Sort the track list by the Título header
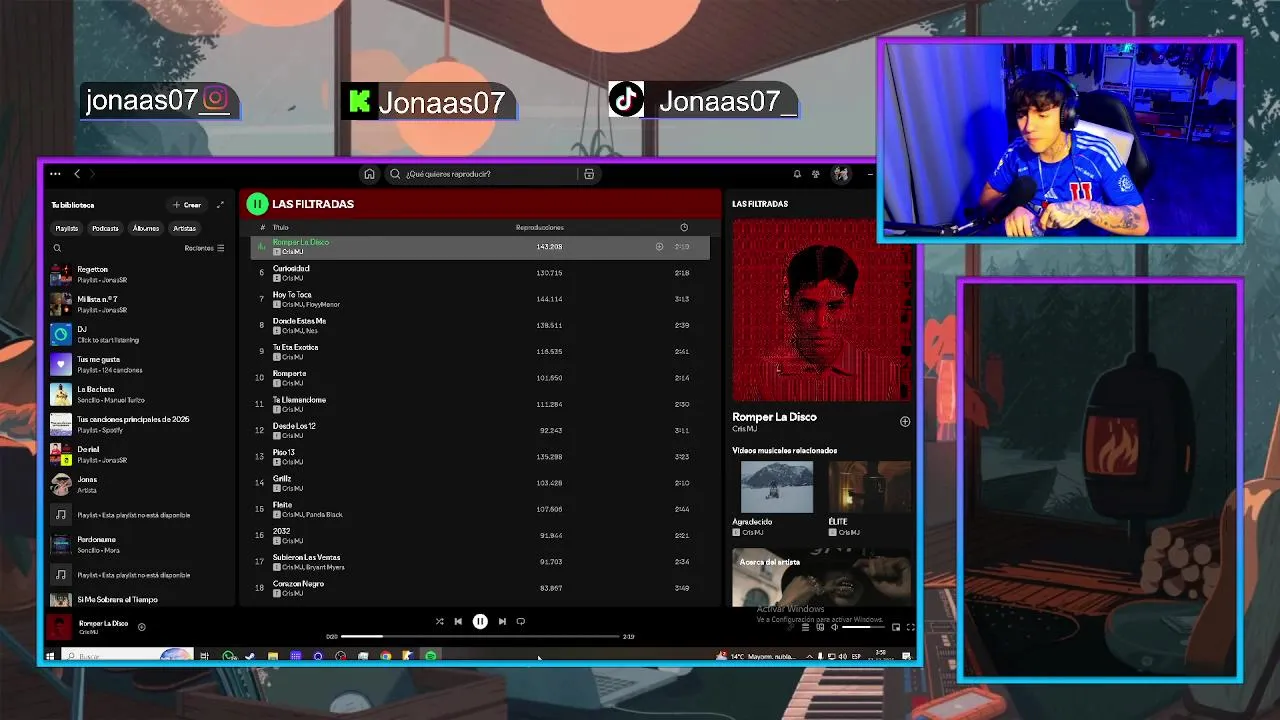1280x720 pixels. coord(280,228)
